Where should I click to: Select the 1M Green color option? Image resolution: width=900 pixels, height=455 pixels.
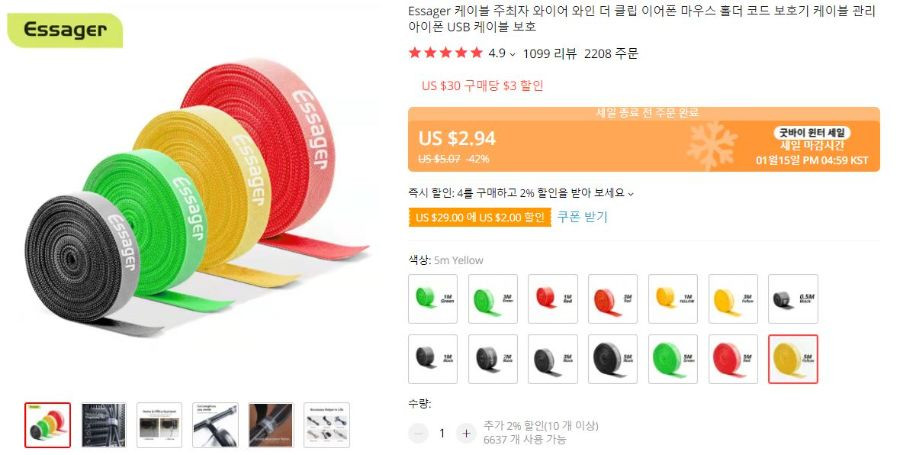pos(433,299)
